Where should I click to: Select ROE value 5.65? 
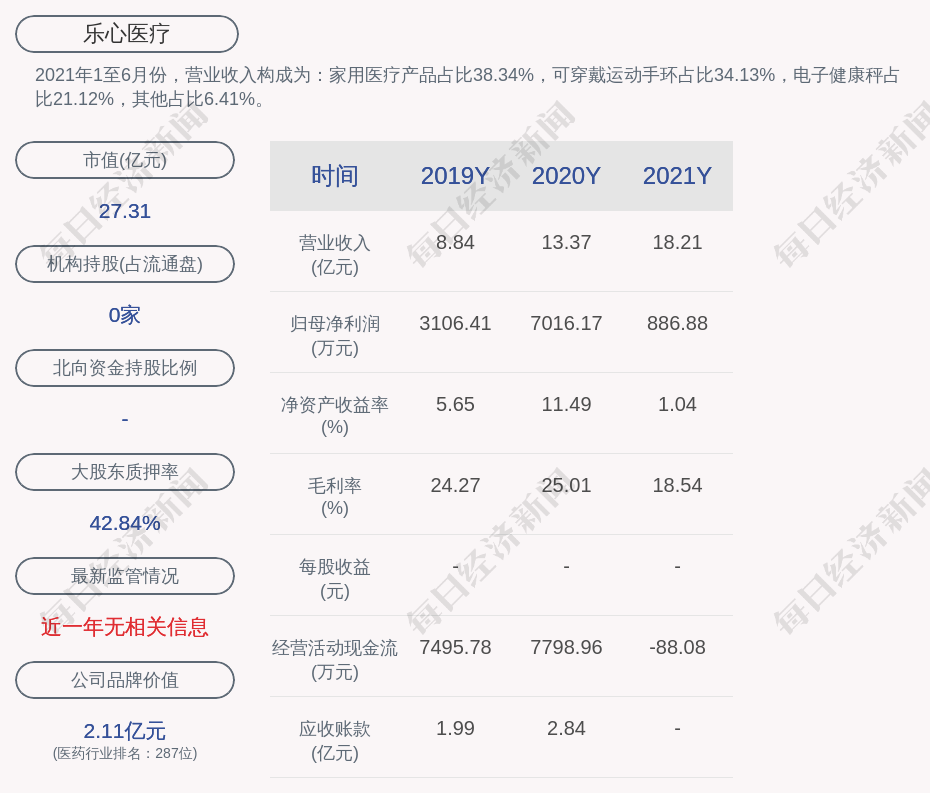tap(455, 405)
